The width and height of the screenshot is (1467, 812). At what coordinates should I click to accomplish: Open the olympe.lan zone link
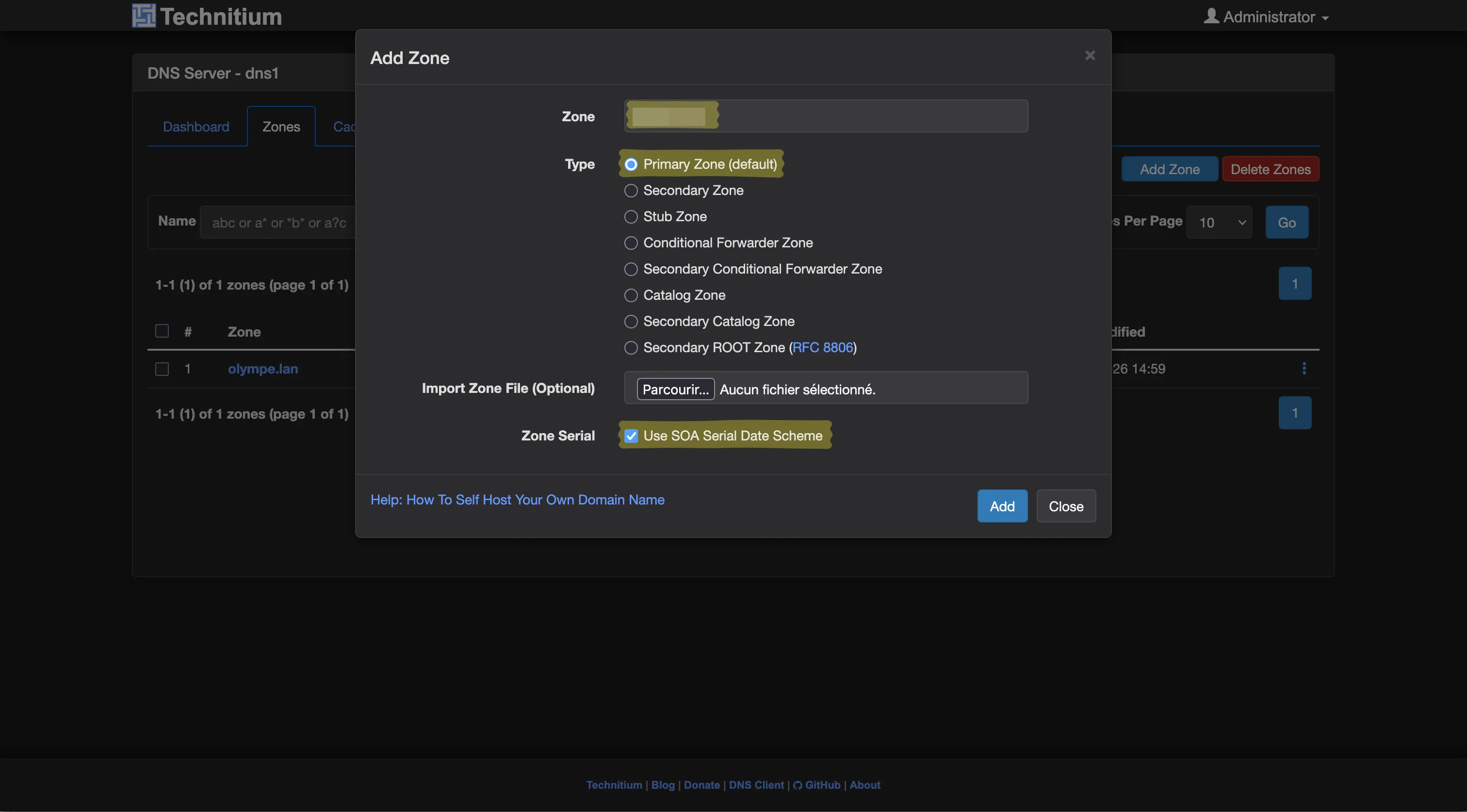click(262, 369)
